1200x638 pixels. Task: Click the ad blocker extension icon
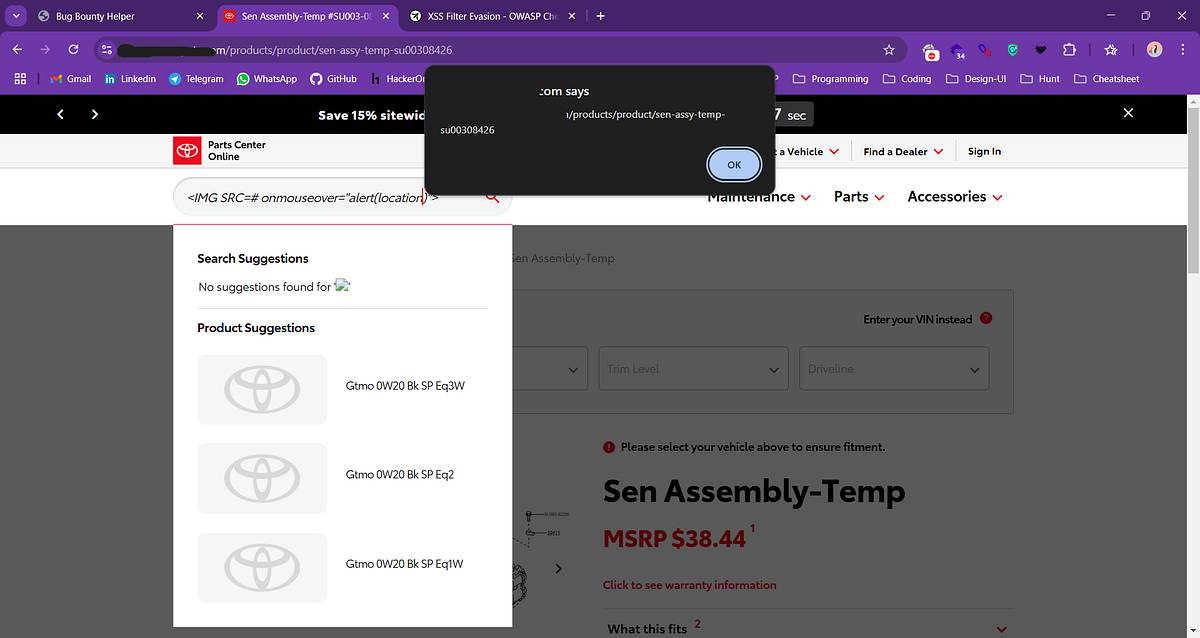(x=930, y=49)
